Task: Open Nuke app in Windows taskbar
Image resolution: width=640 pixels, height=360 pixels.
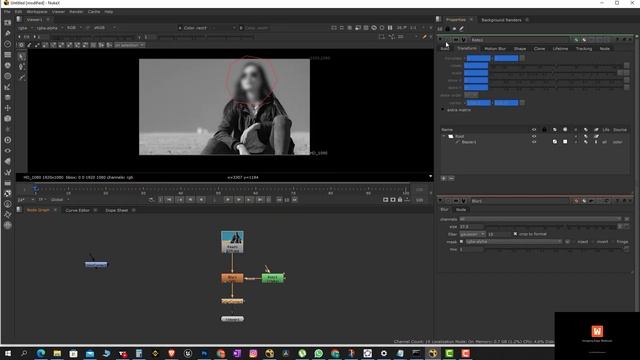Action: [x=433, y=353]
